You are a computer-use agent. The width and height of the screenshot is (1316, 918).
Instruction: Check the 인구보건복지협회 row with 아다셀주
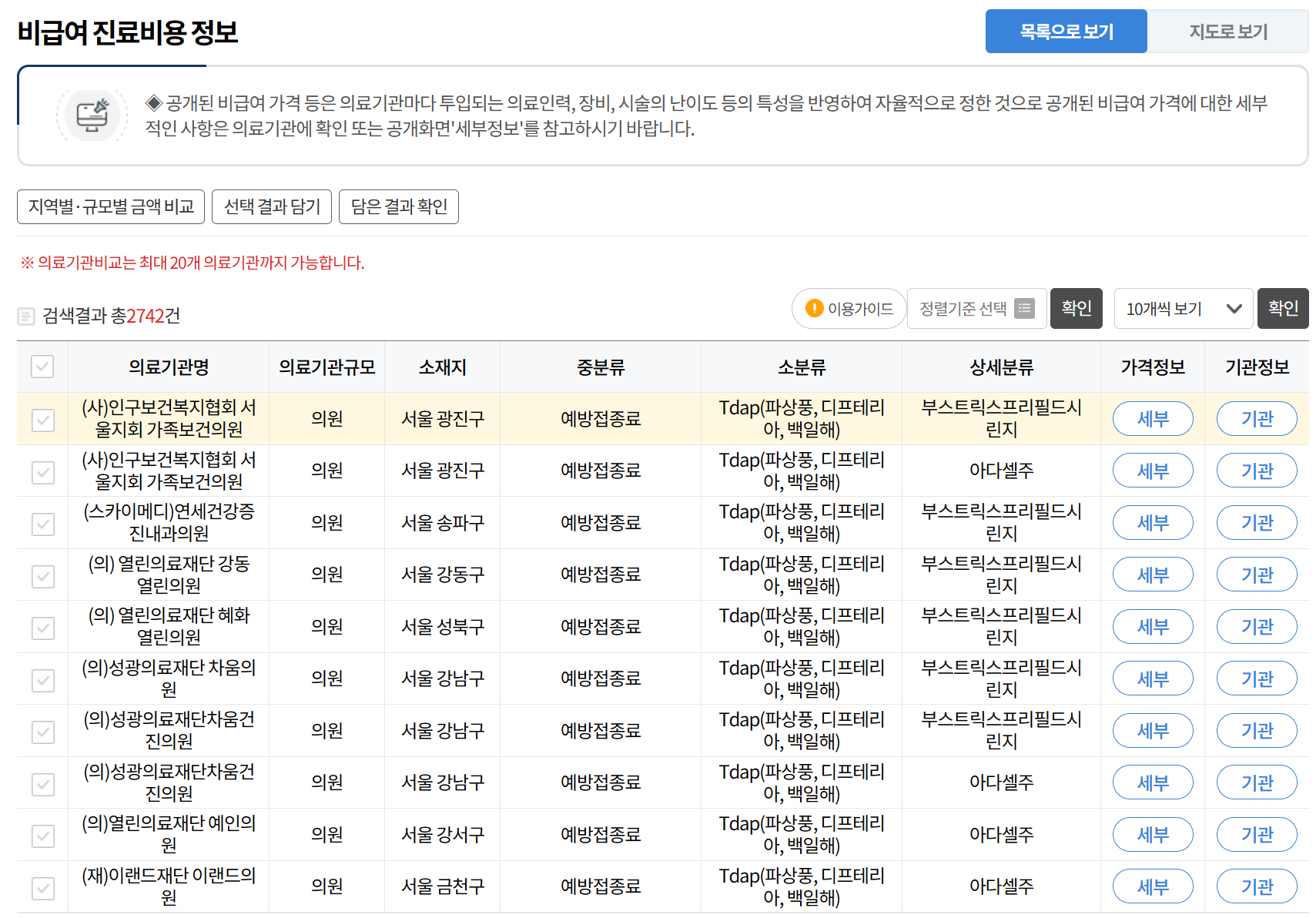pyautogui.click(x=43, y=471)
